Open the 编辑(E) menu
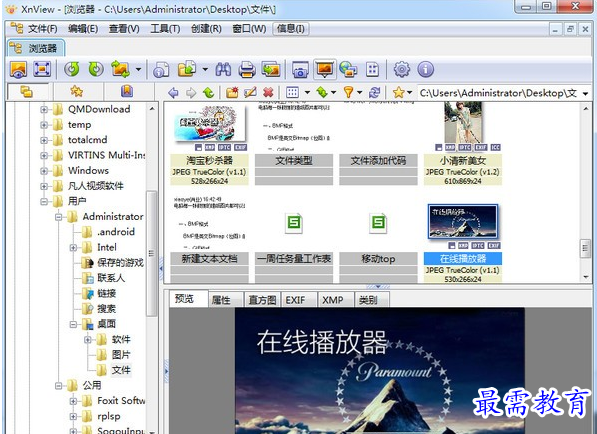 83,29
